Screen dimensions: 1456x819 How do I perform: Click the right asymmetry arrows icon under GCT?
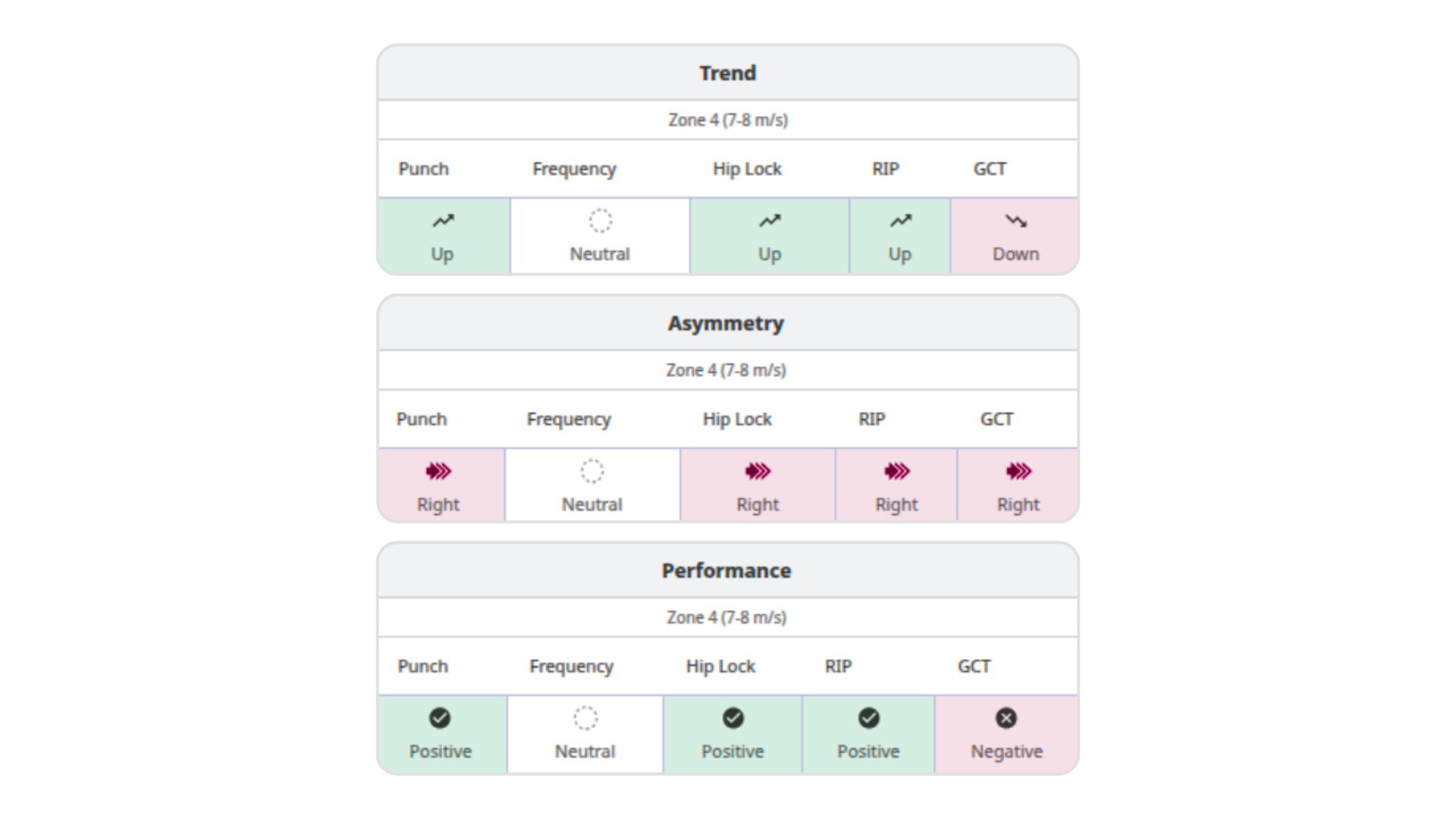[x=1018, y=472]
